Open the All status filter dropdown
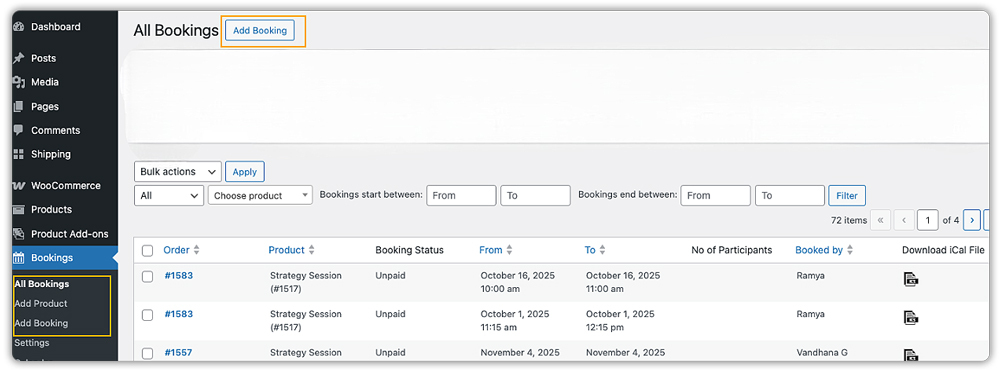1000x370 pixels. click(169, 195)
